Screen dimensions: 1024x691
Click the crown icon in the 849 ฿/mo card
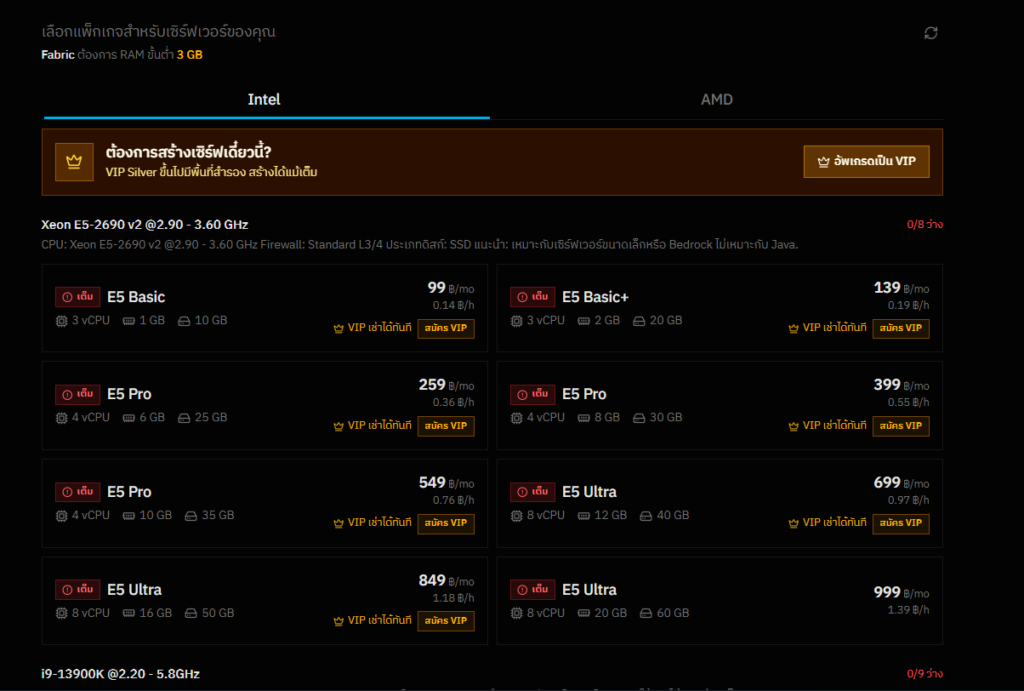(x=338, y=621)
